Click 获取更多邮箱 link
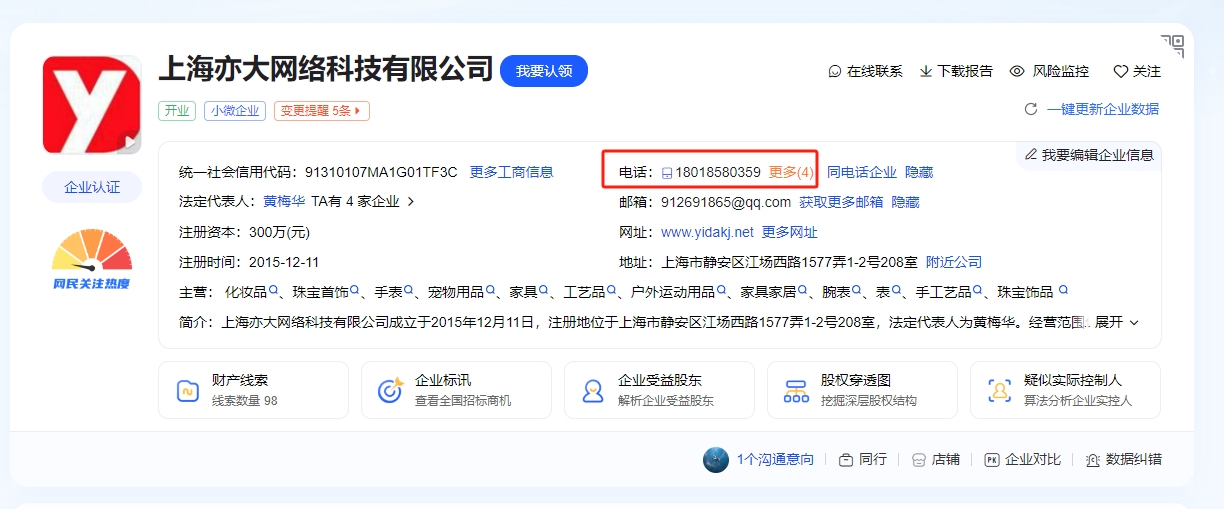The height and width of the screenshot is (509, 1224). click(x=841, y=202)
